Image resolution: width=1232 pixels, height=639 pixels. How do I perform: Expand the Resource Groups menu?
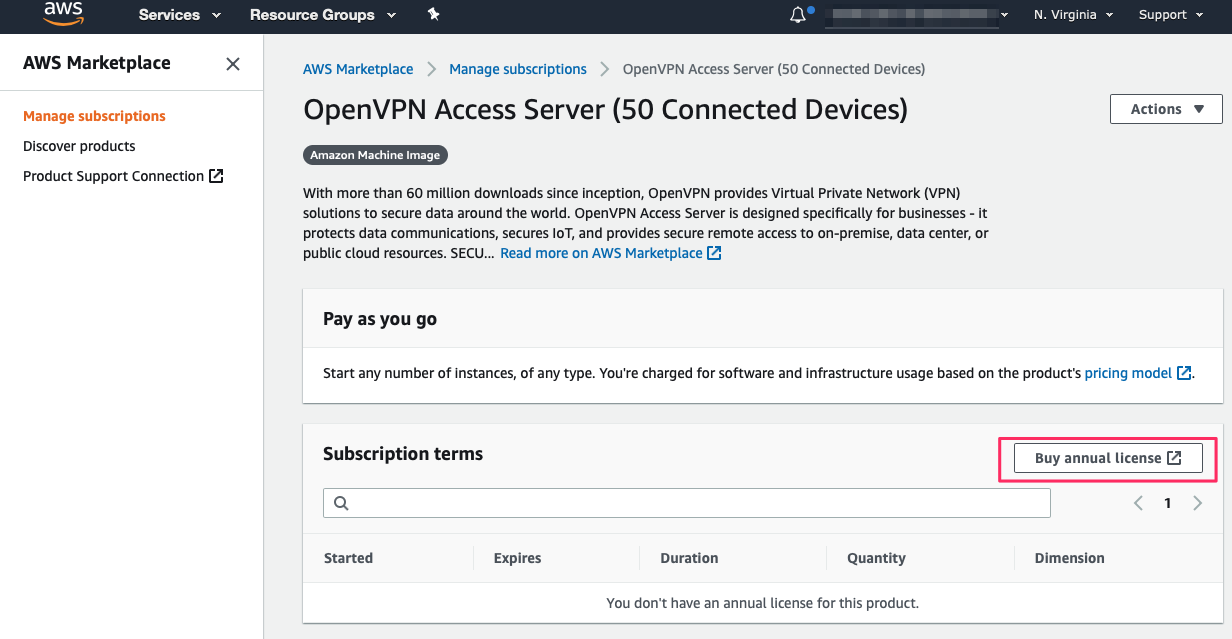tap(323, 15)
